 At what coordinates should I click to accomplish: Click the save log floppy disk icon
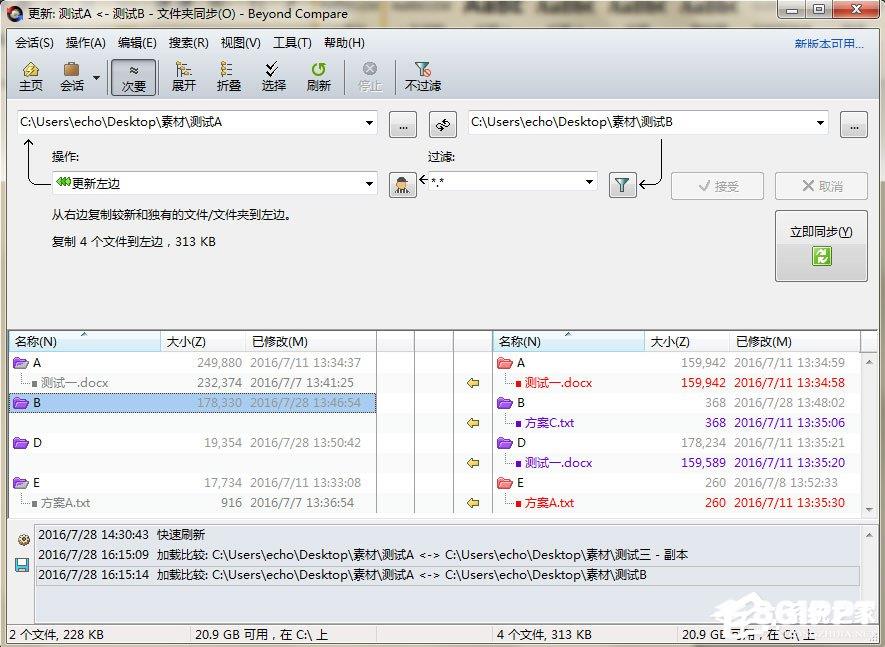point(22,565)
